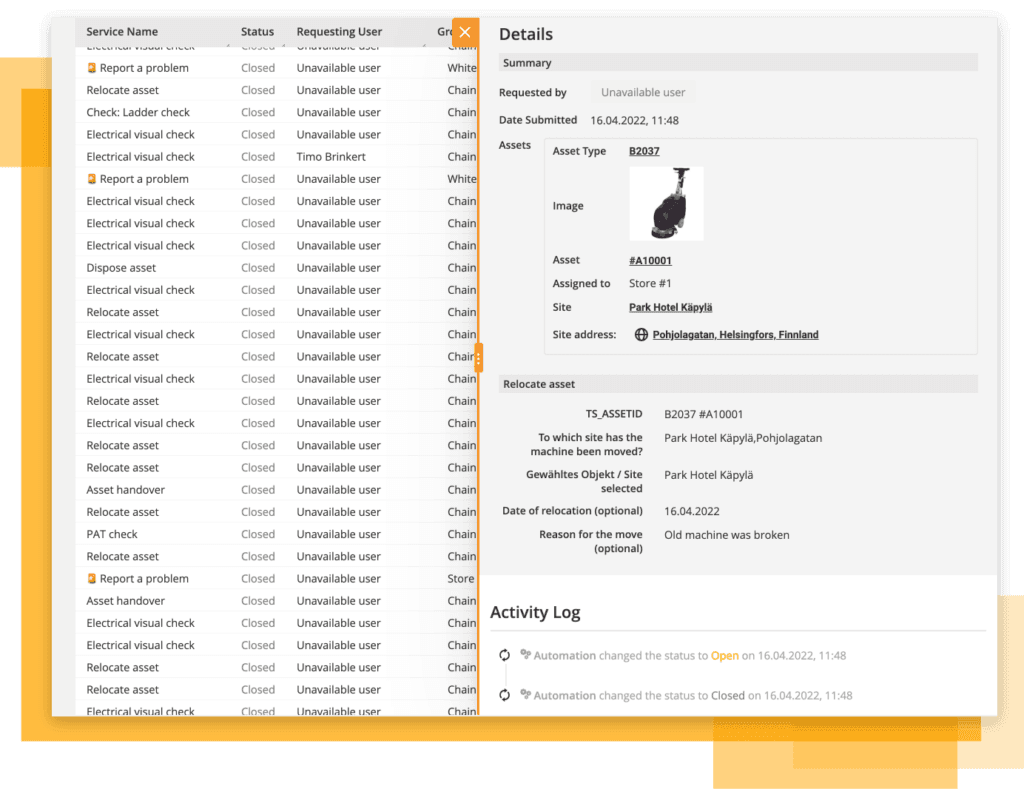Viewport: 1024px width, 789px height.
Task: Click the TS_ASSETID value B2037 #A10001
Action: tap(703, 414)
